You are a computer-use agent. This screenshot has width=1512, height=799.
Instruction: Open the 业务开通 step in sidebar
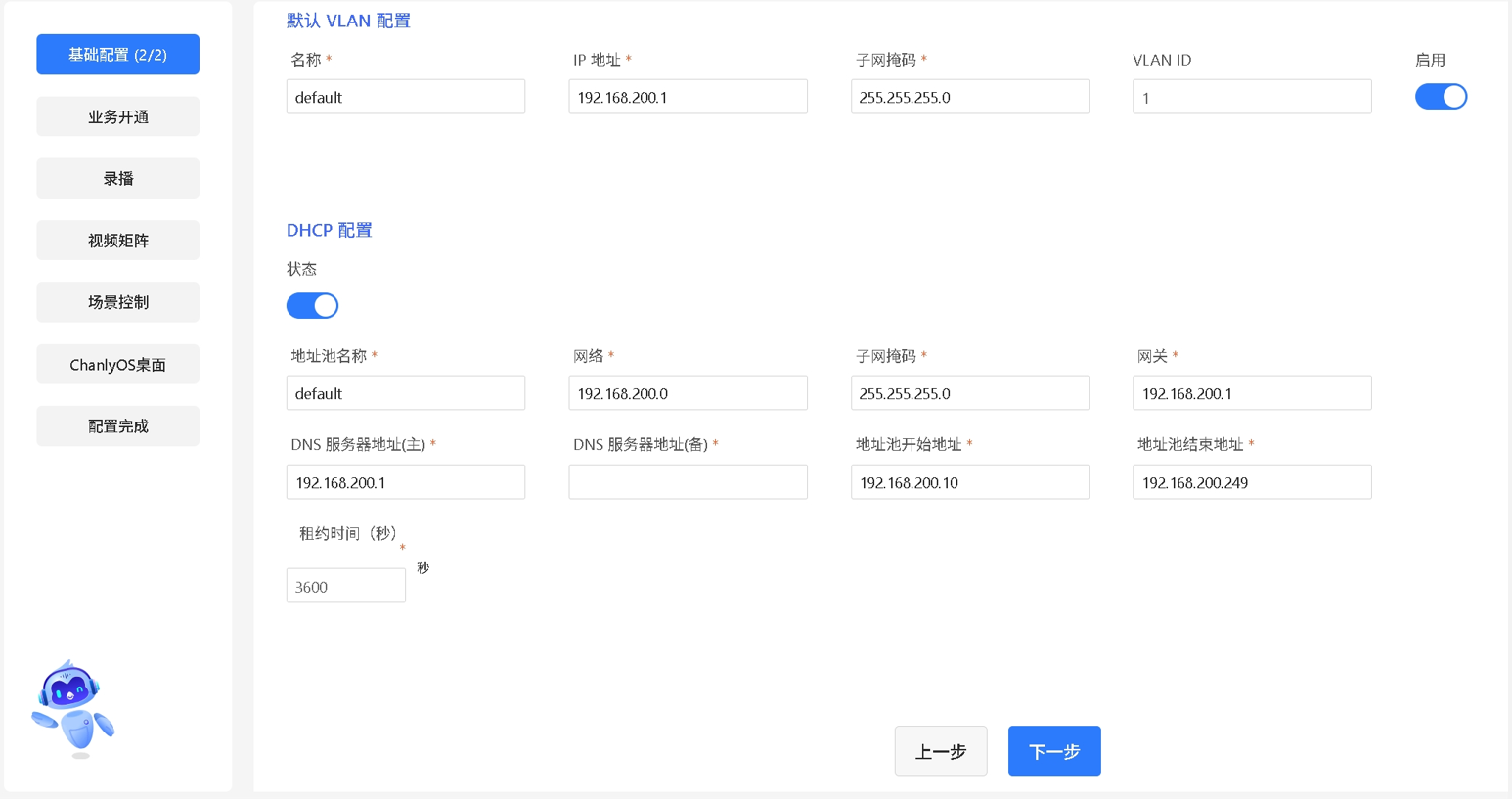(118, 117)
